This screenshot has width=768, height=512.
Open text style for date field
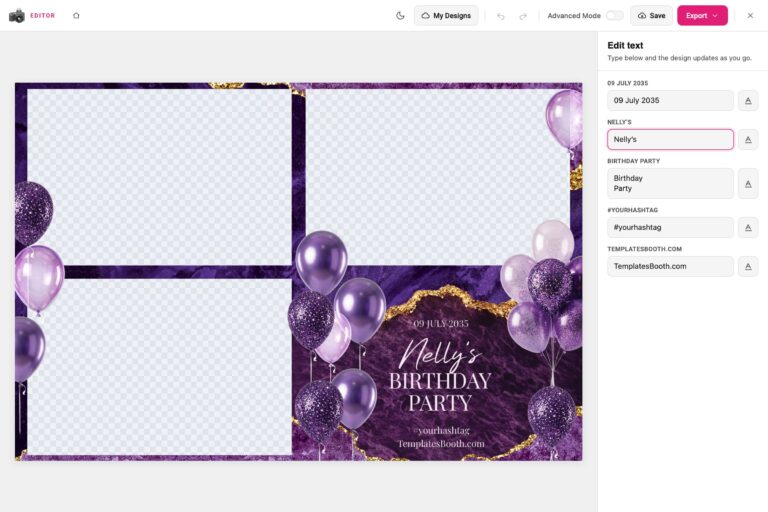coord(748,100)
